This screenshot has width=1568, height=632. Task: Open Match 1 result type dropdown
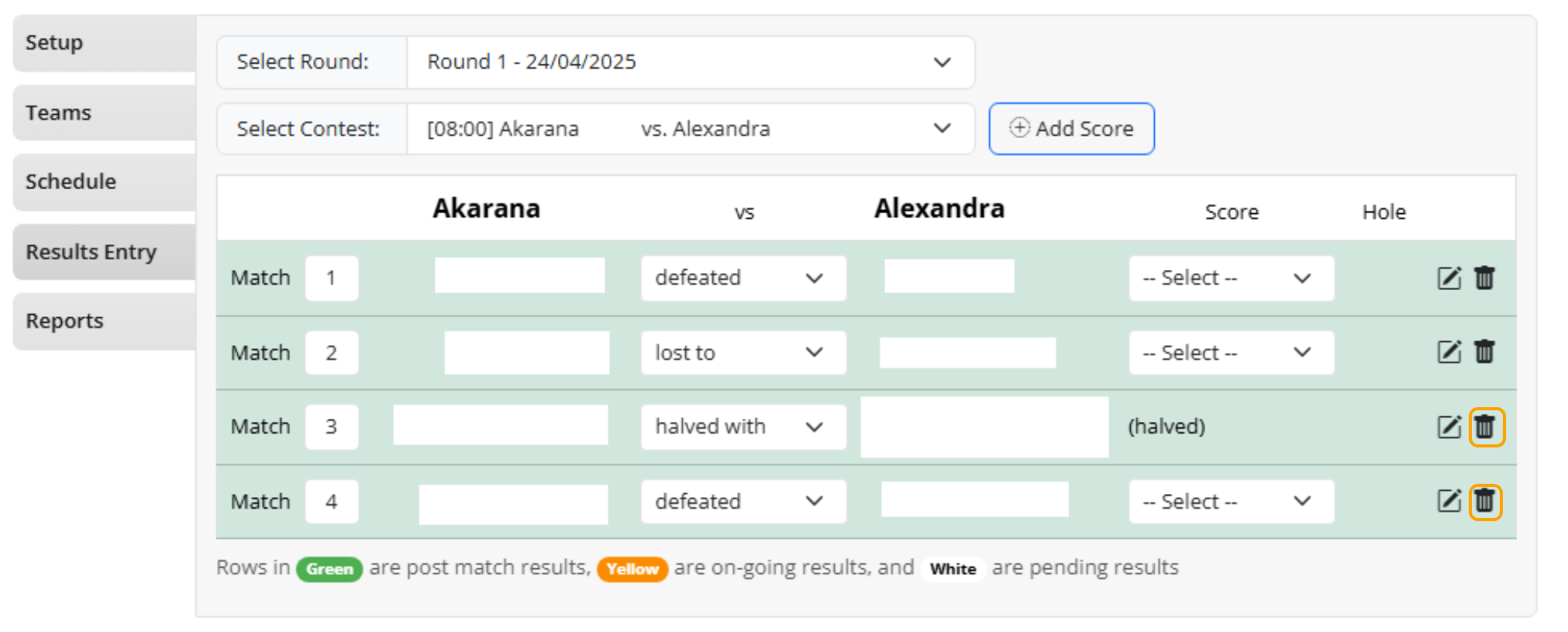coord(743,278)
